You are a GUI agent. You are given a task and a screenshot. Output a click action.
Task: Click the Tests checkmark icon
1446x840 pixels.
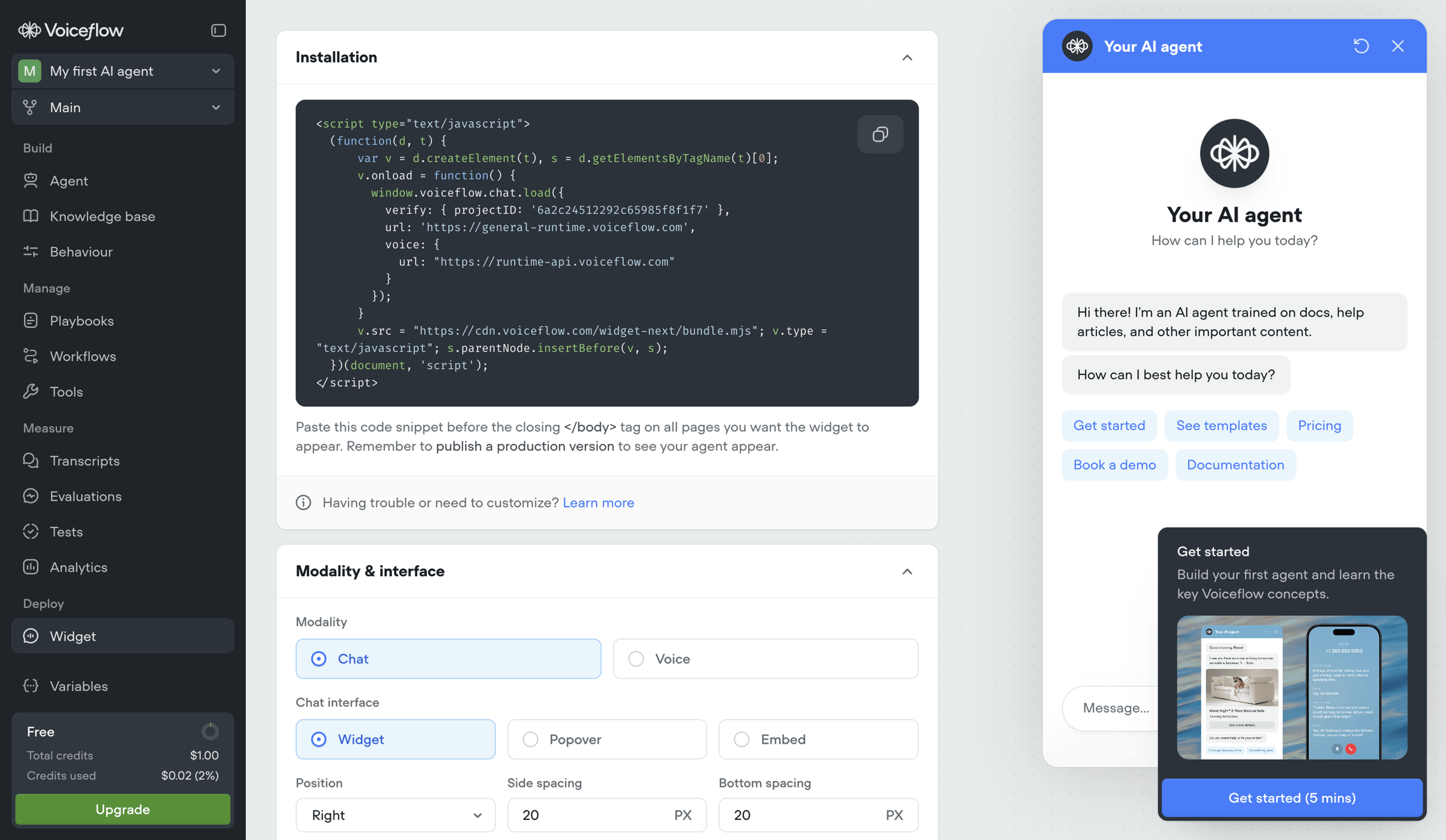click(x=31, y=532)
